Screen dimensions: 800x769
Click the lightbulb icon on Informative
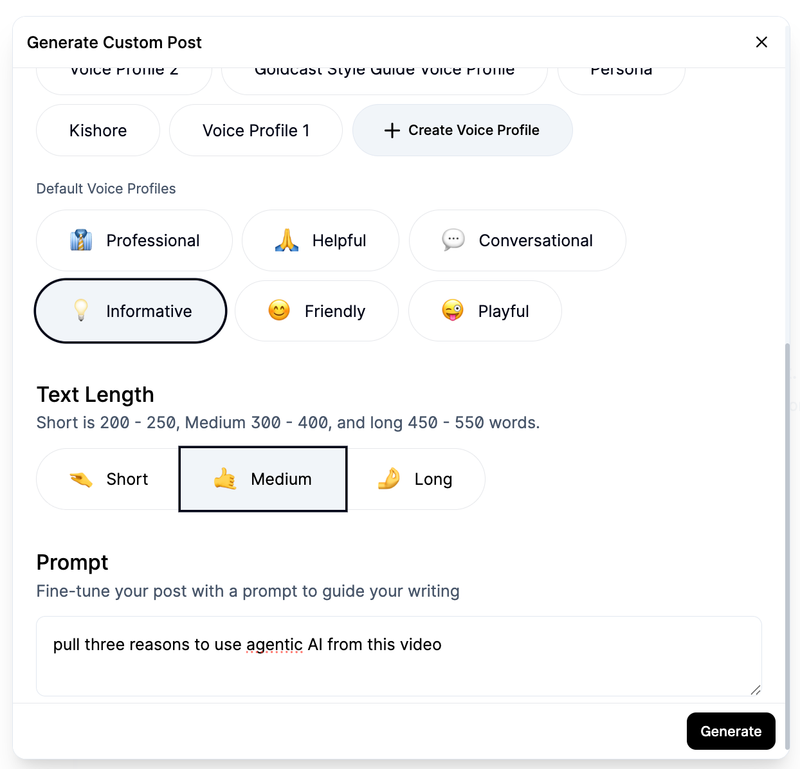pyautogui.click(x=83, y=311)
